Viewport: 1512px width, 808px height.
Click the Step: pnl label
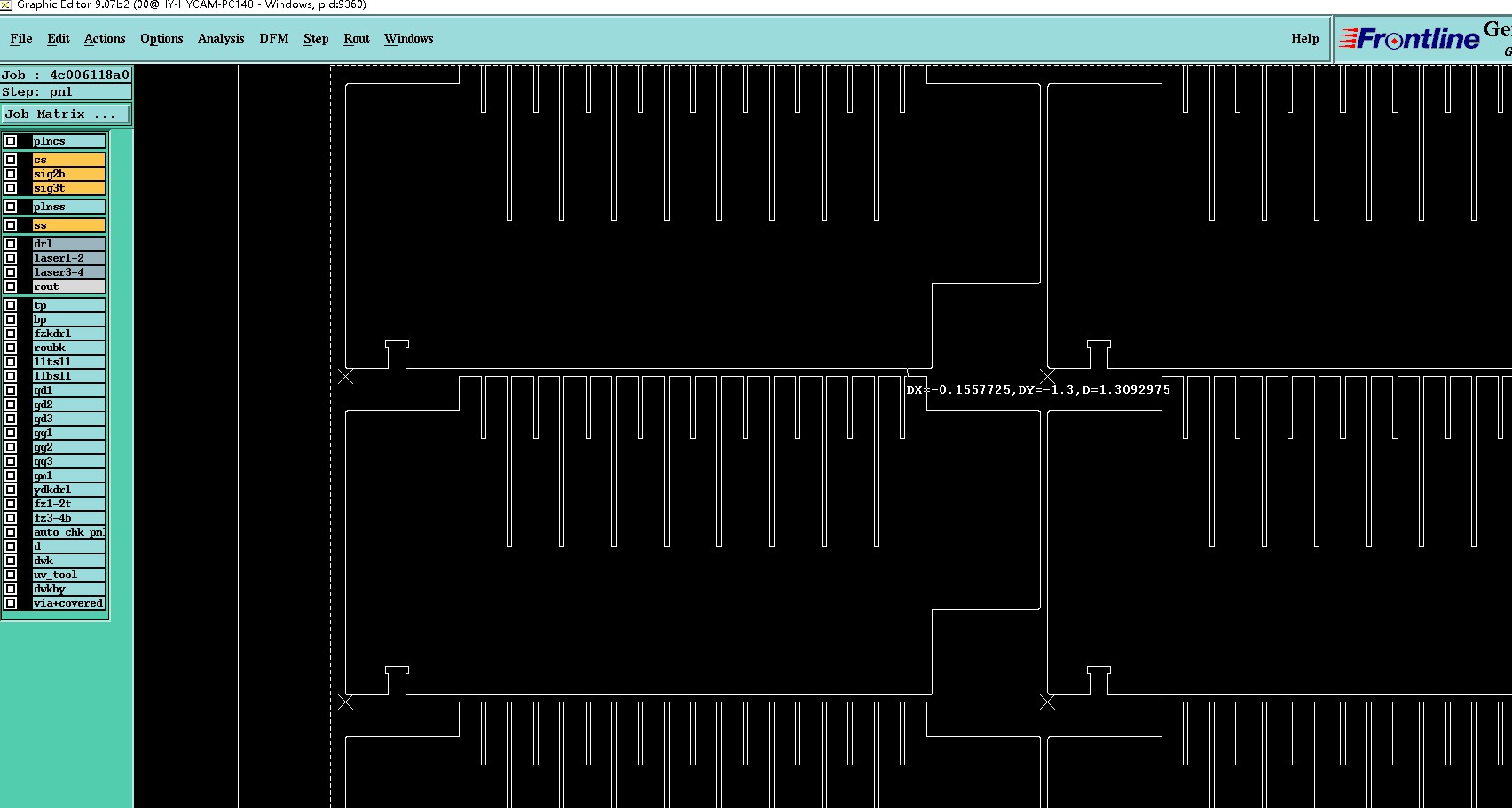tap(66, 91)
